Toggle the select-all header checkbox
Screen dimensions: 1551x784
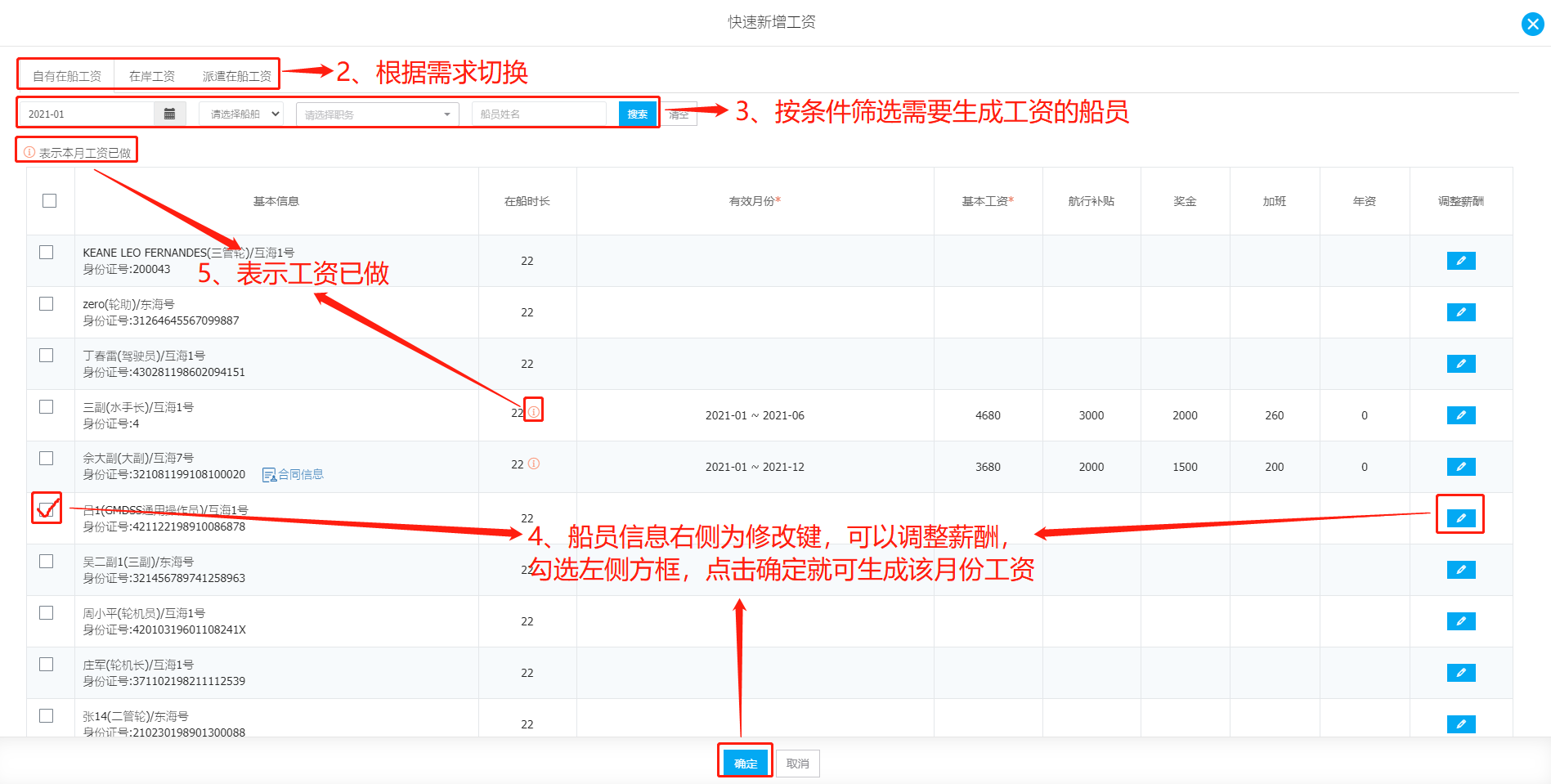[50, 200]
